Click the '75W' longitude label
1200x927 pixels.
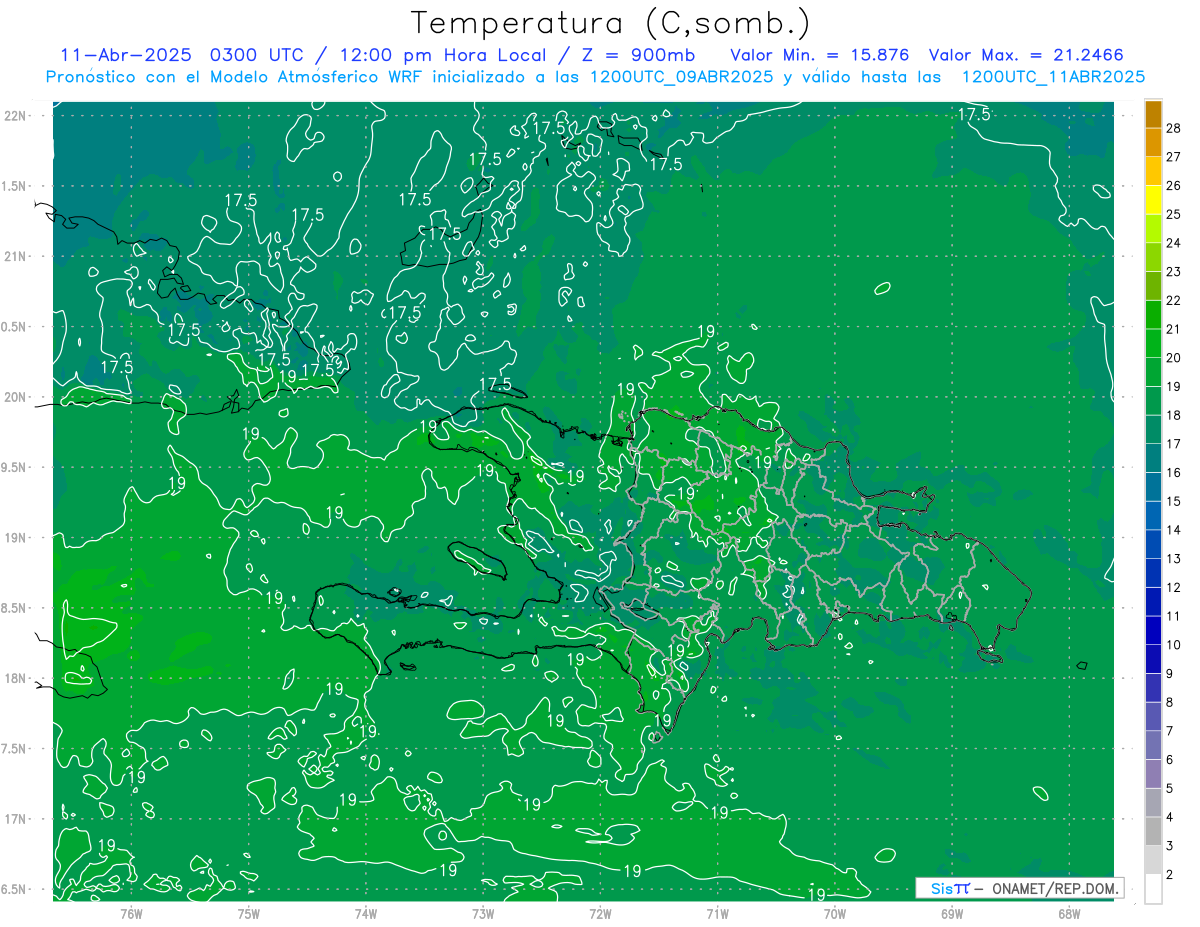(249, 914)
